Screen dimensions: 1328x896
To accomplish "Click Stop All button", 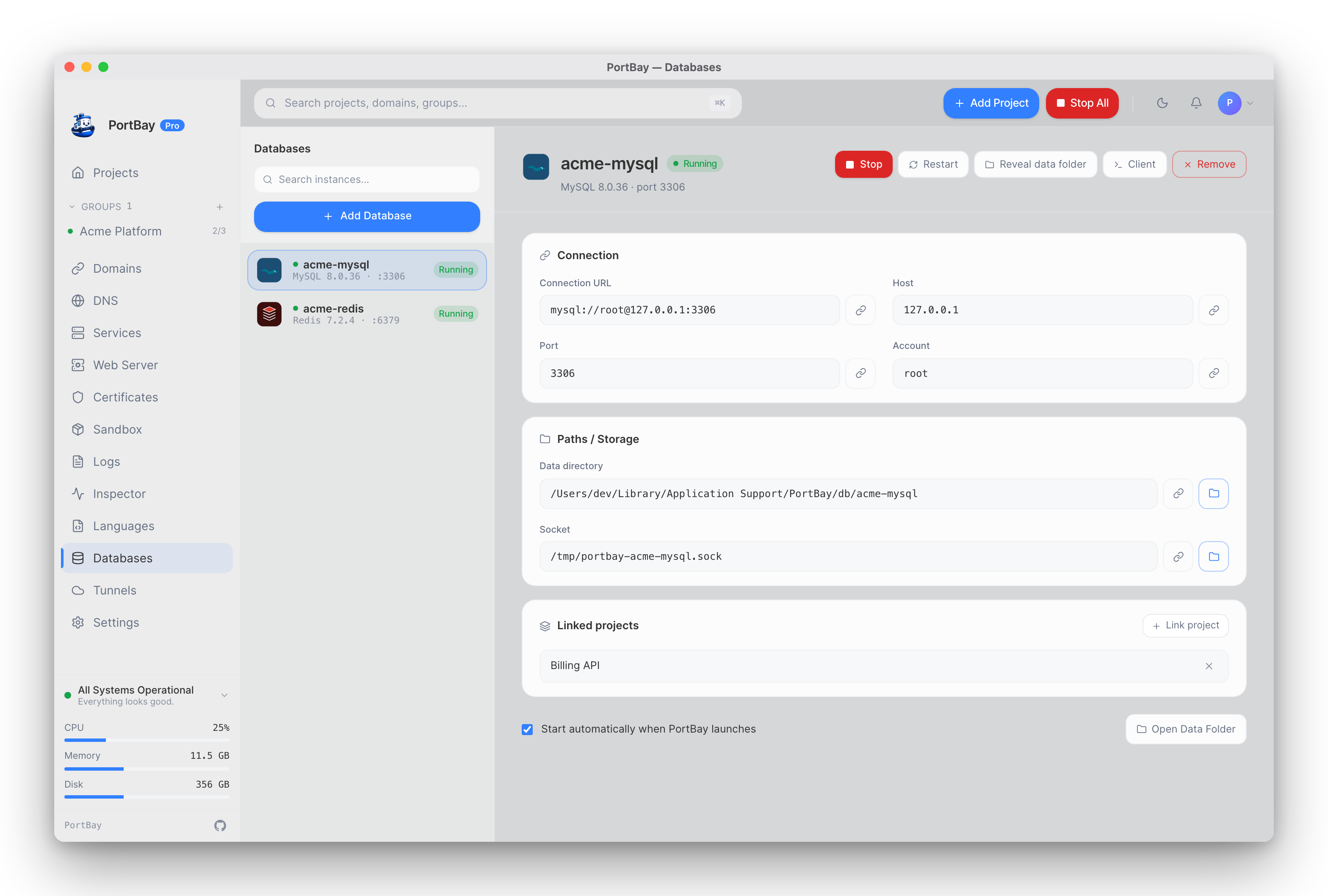I will click(x=1082, y=103).
